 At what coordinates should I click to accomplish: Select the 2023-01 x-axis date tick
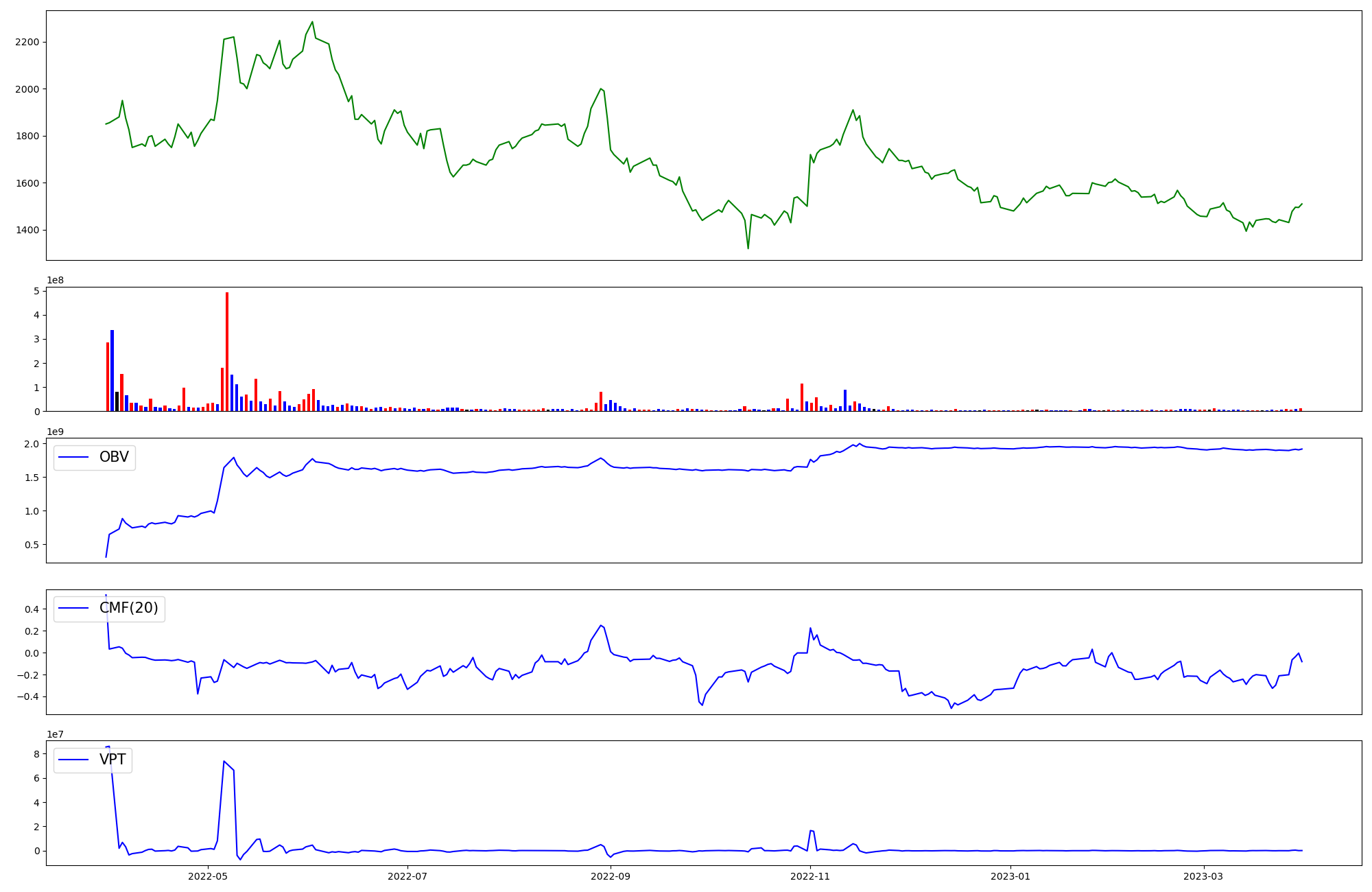click(1010, 876)
